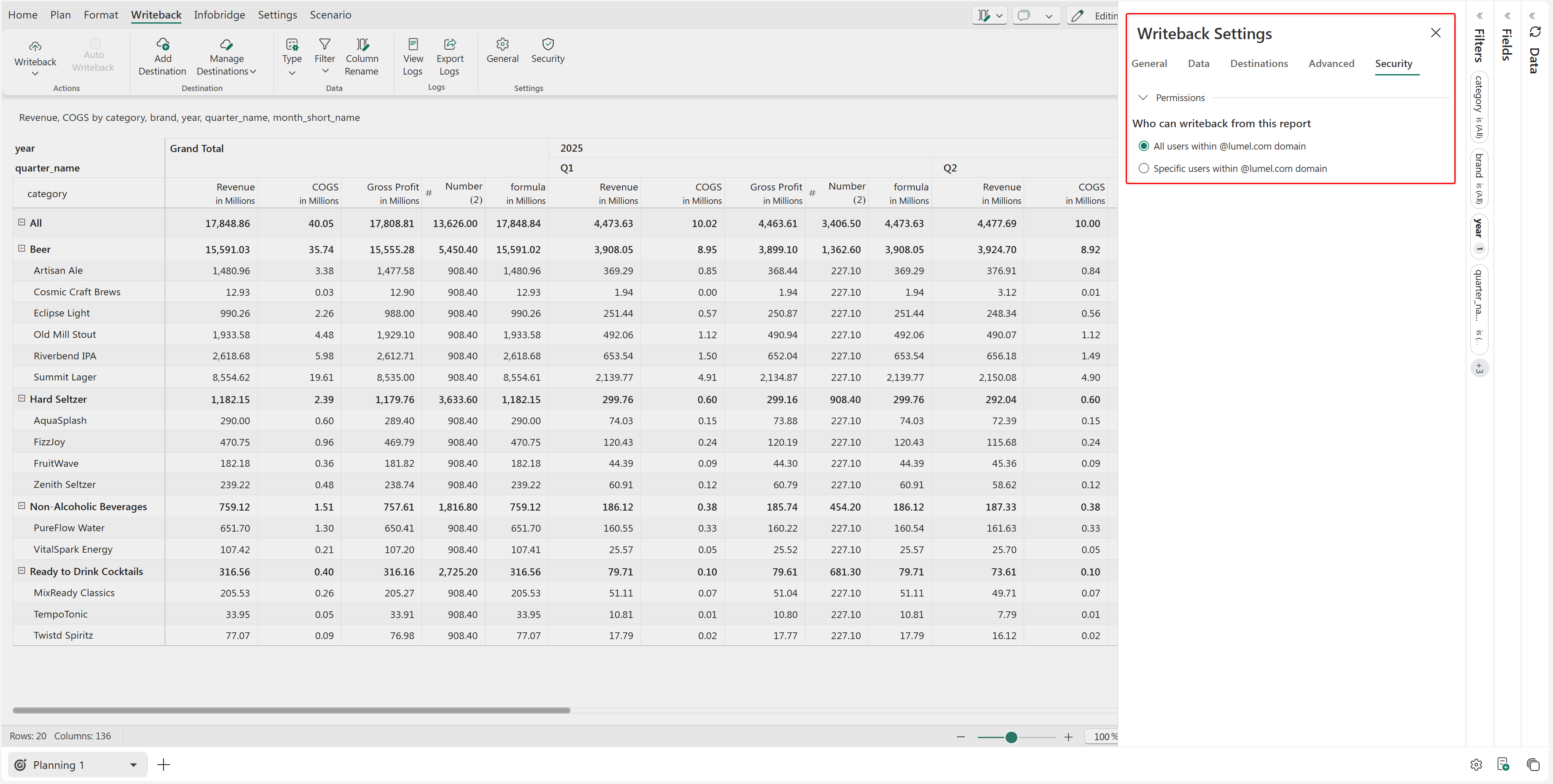The image size is (1553, 784).
Task: Switch to the Destinations settings tab
Action: [x=1259, y=63]
